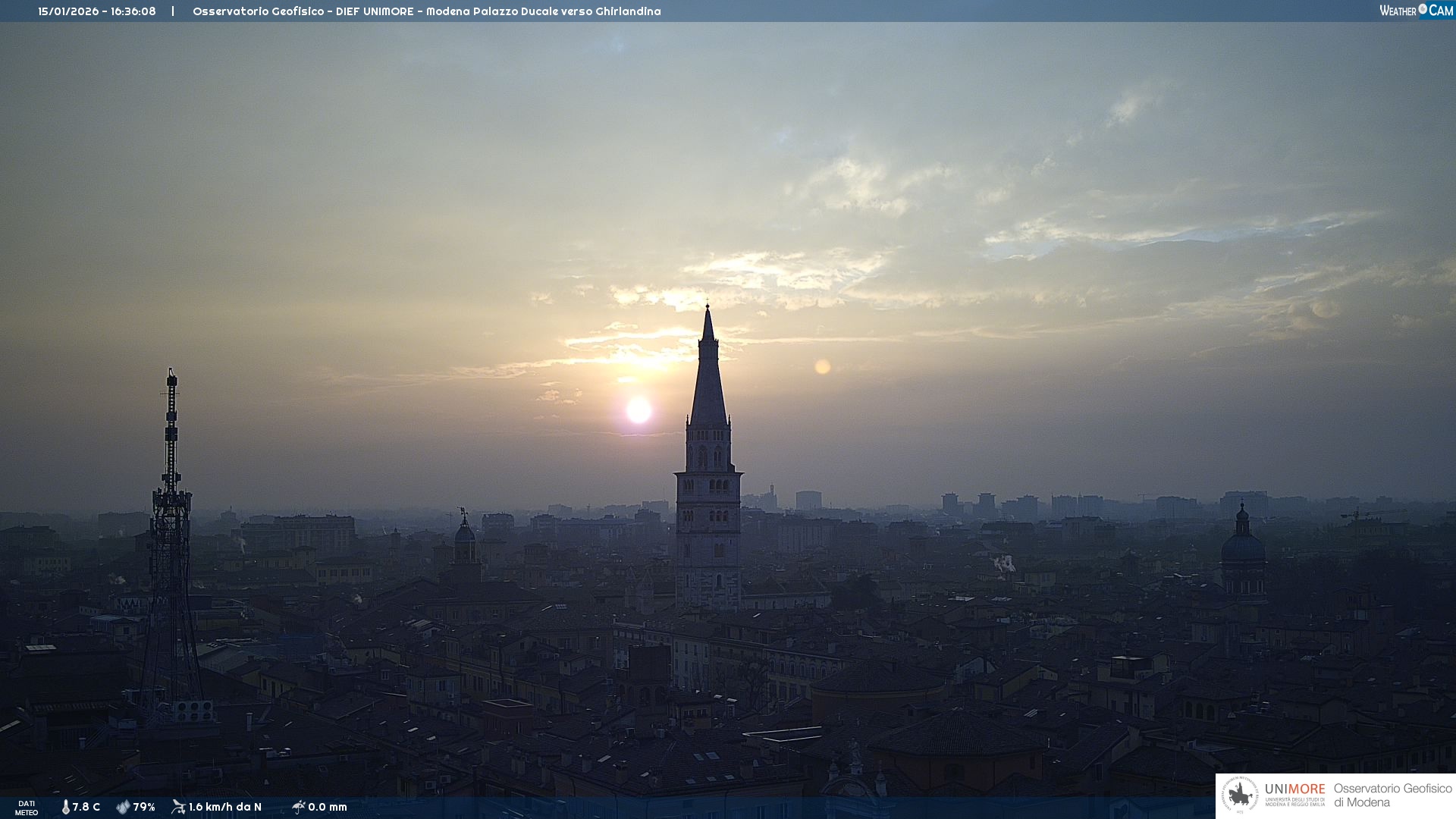Image resolution: width=1456 pixels, height=819 pixels.
Task: Click the UNIMORE wordmark text
Action: point(1294,789)
